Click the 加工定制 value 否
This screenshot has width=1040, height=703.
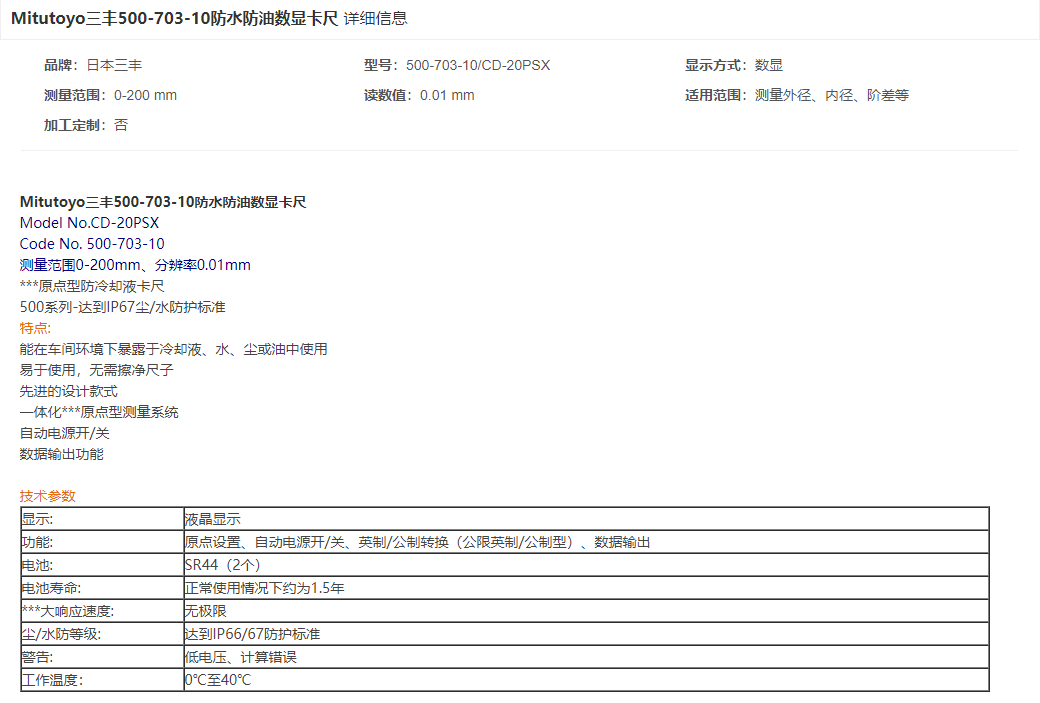point(121,125)
